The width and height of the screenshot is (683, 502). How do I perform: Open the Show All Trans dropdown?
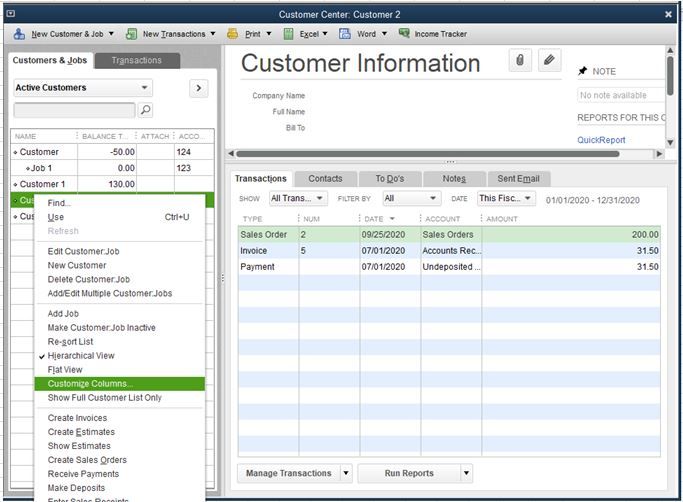298,198
